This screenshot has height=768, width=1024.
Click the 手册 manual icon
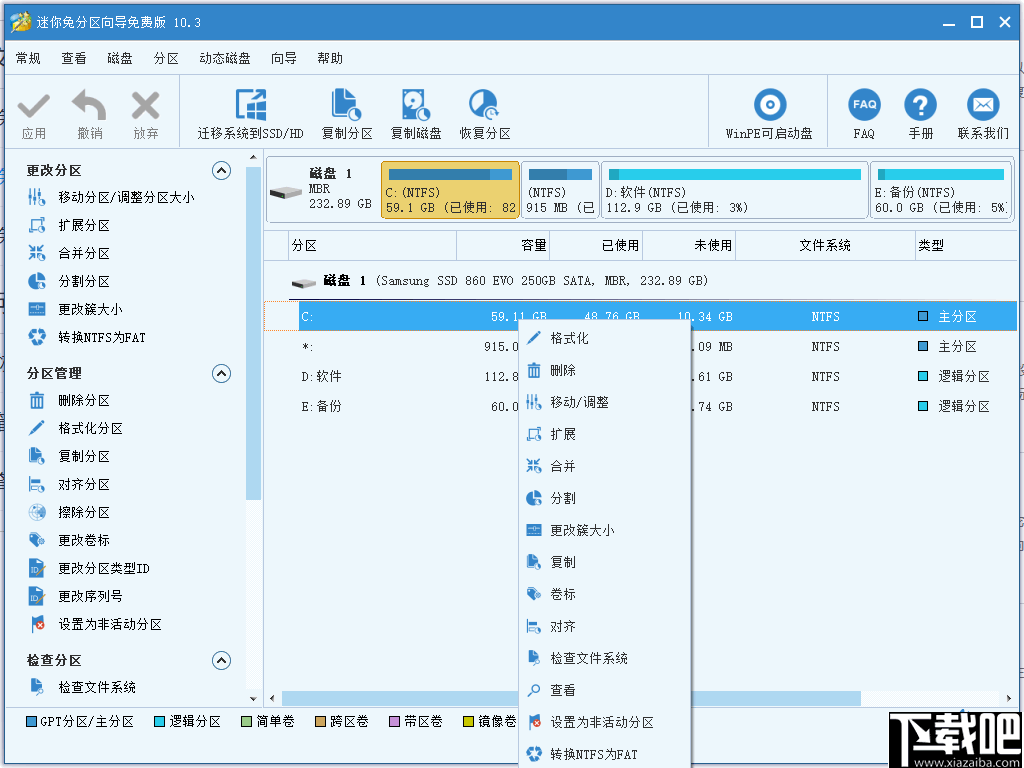pyautogui.click(x=920, y=111)
